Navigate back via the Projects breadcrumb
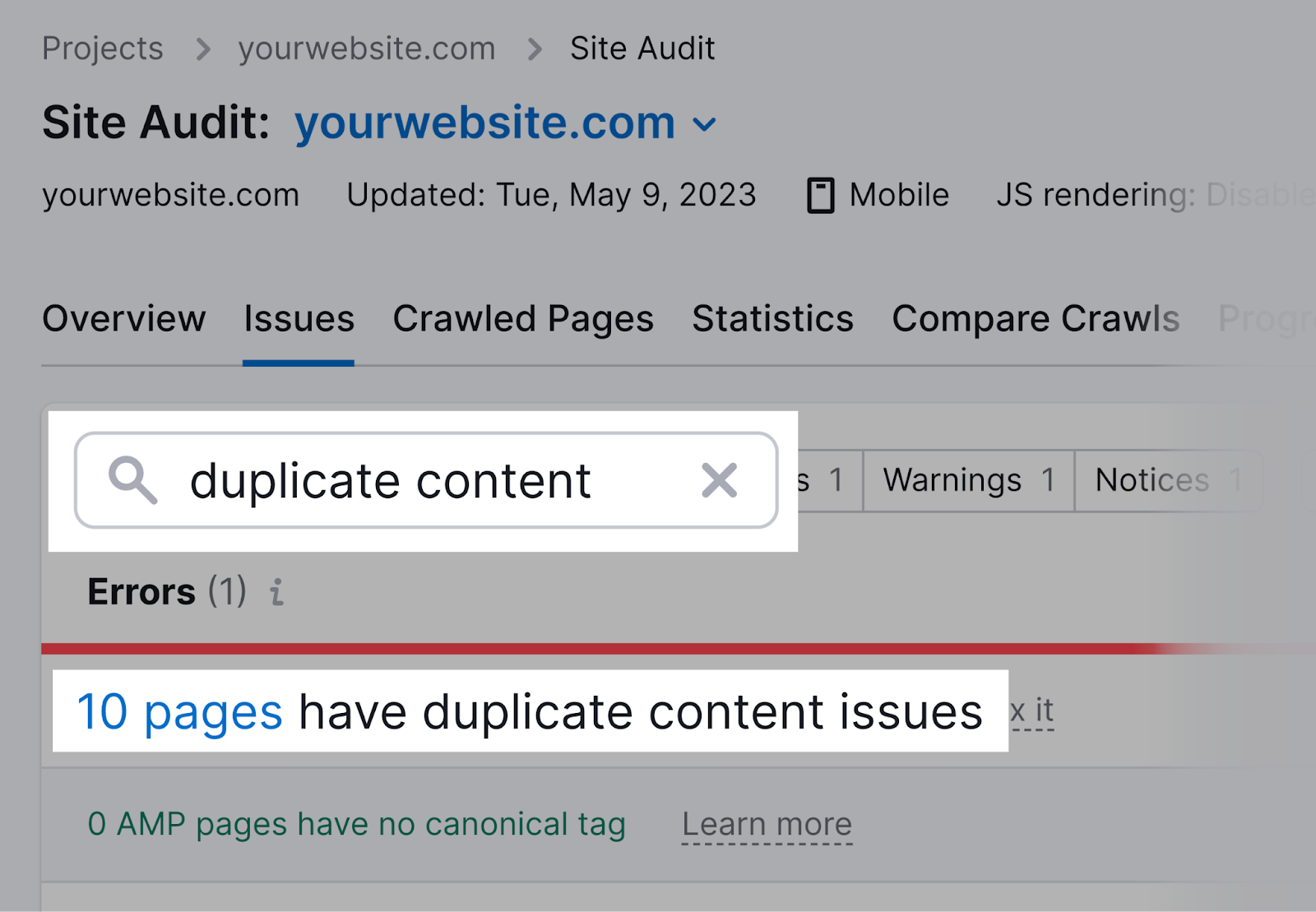Viewport: 1316px width, 912px height. (x=102, y=49)
